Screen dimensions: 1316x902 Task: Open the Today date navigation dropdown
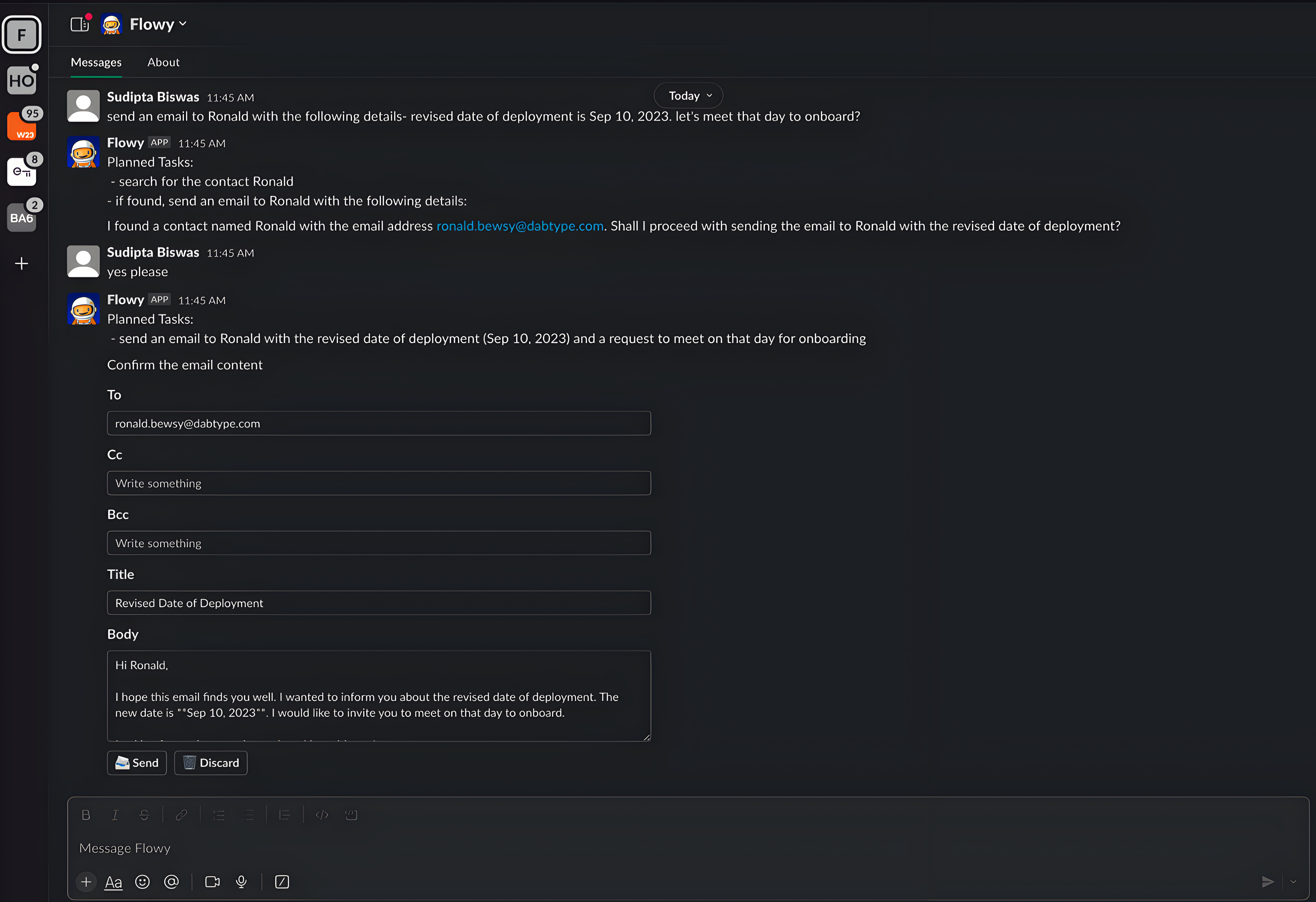[x=687, y=95]
